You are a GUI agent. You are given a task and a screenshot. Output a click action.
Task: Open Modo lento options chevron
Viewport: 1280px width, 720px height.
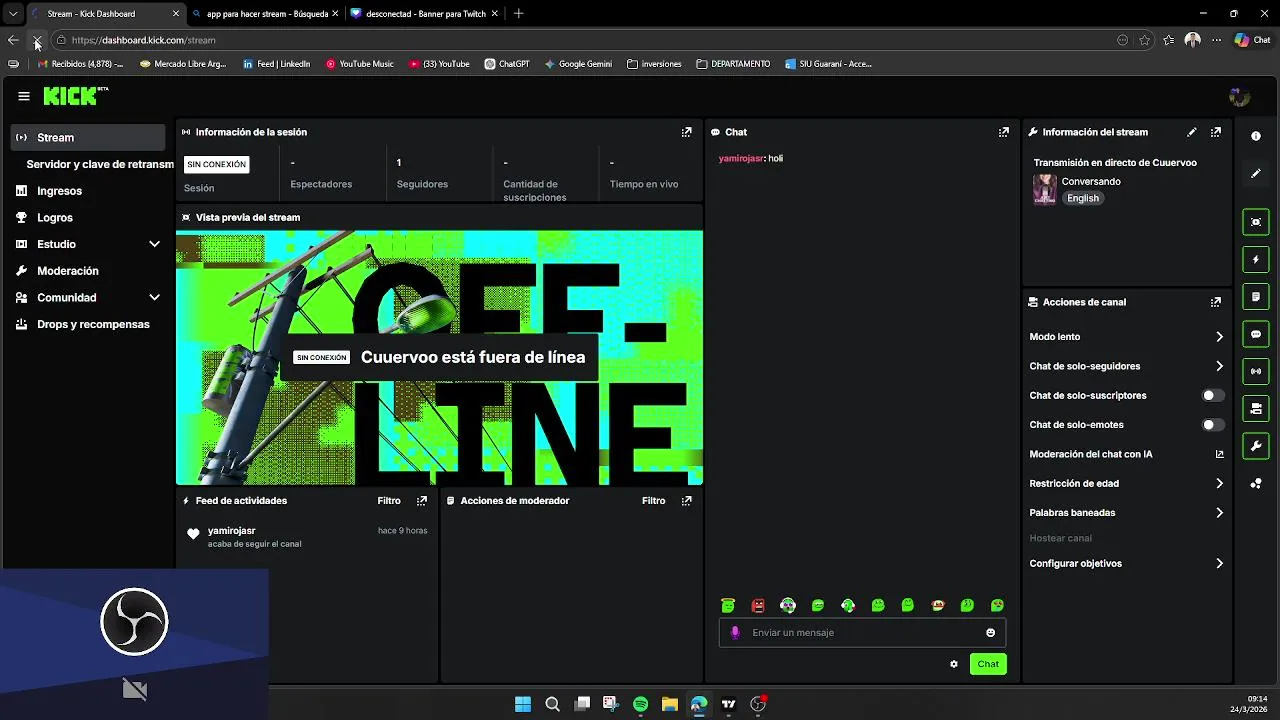1219,337
